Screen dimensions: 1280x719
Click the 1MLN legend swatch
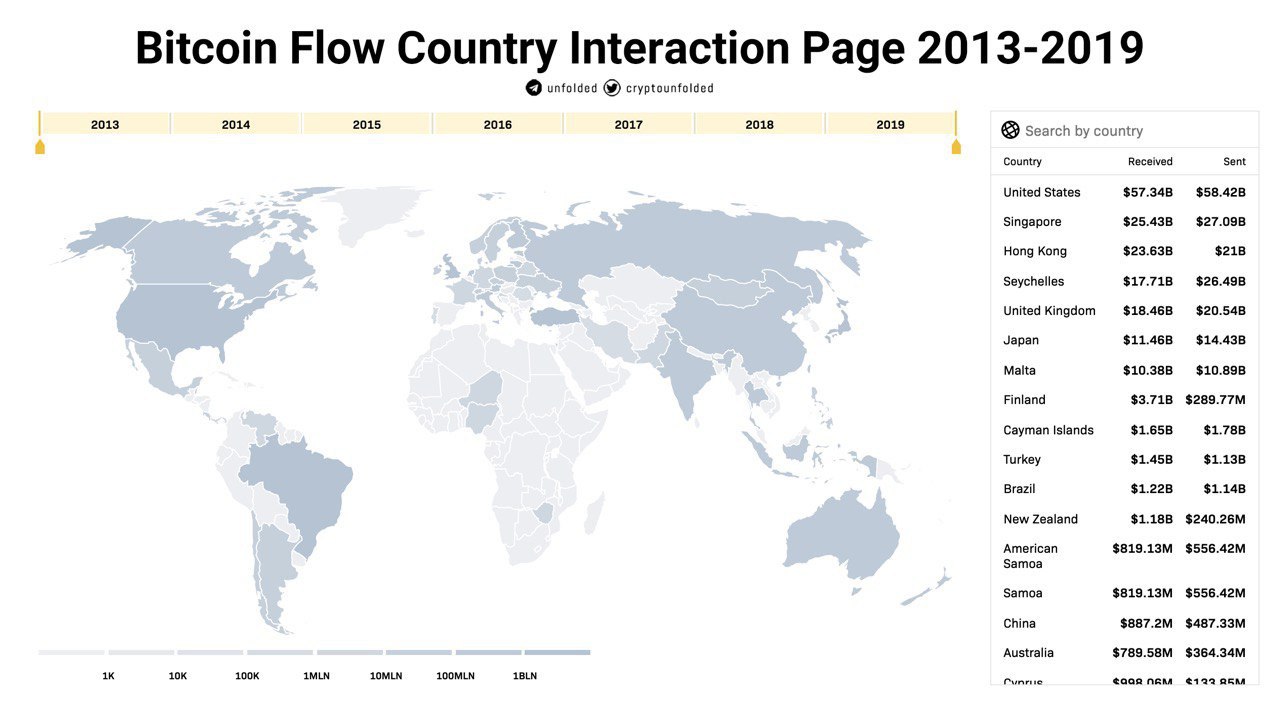(280, 652)
